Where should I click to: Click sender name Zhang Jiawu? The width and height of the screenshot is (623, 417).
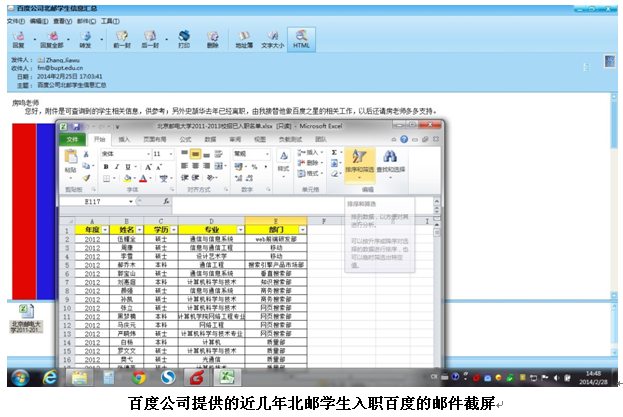click(x=62, y=60)
